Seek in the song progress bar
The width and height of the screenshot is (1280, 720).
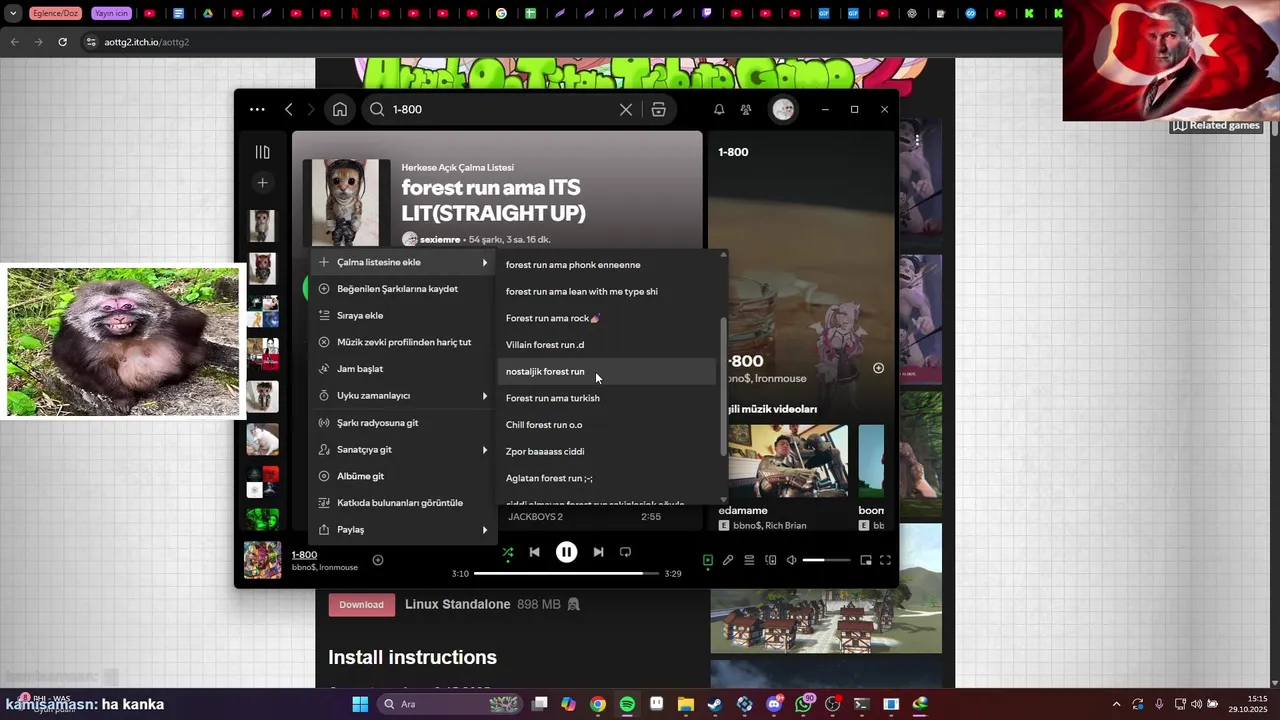coord(566,574)
